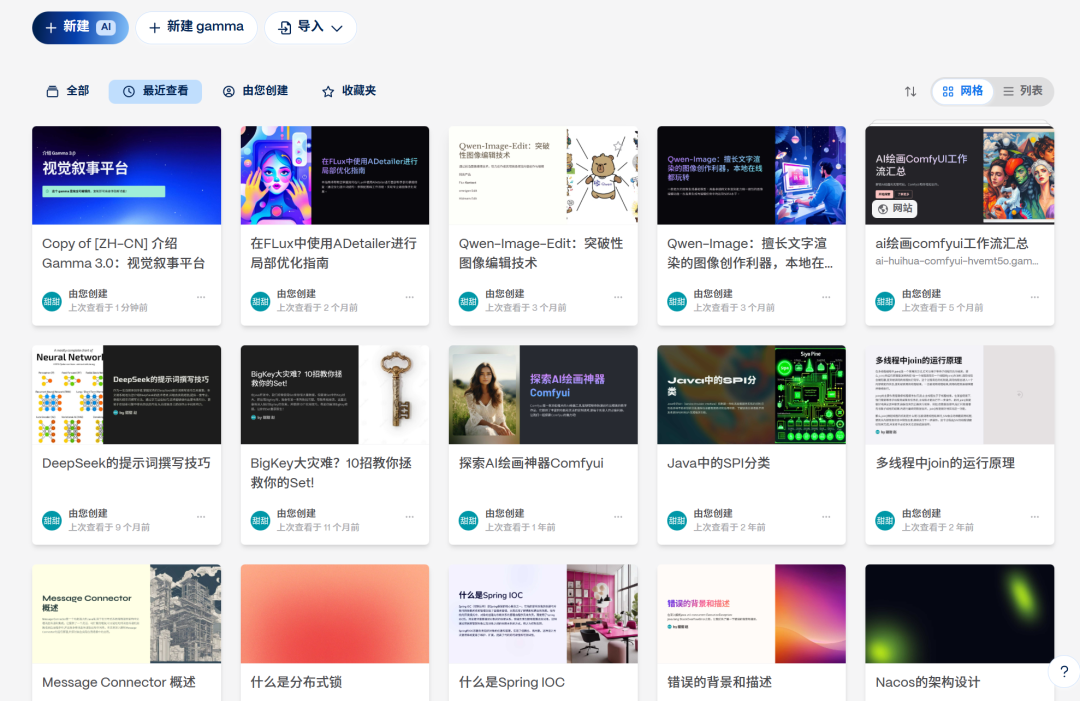Viewport: 1080px width, 701px height.
Task: Open the 探索AI绘画神器 Comfyui thumbnail
Action: click(x=543, y=395)
